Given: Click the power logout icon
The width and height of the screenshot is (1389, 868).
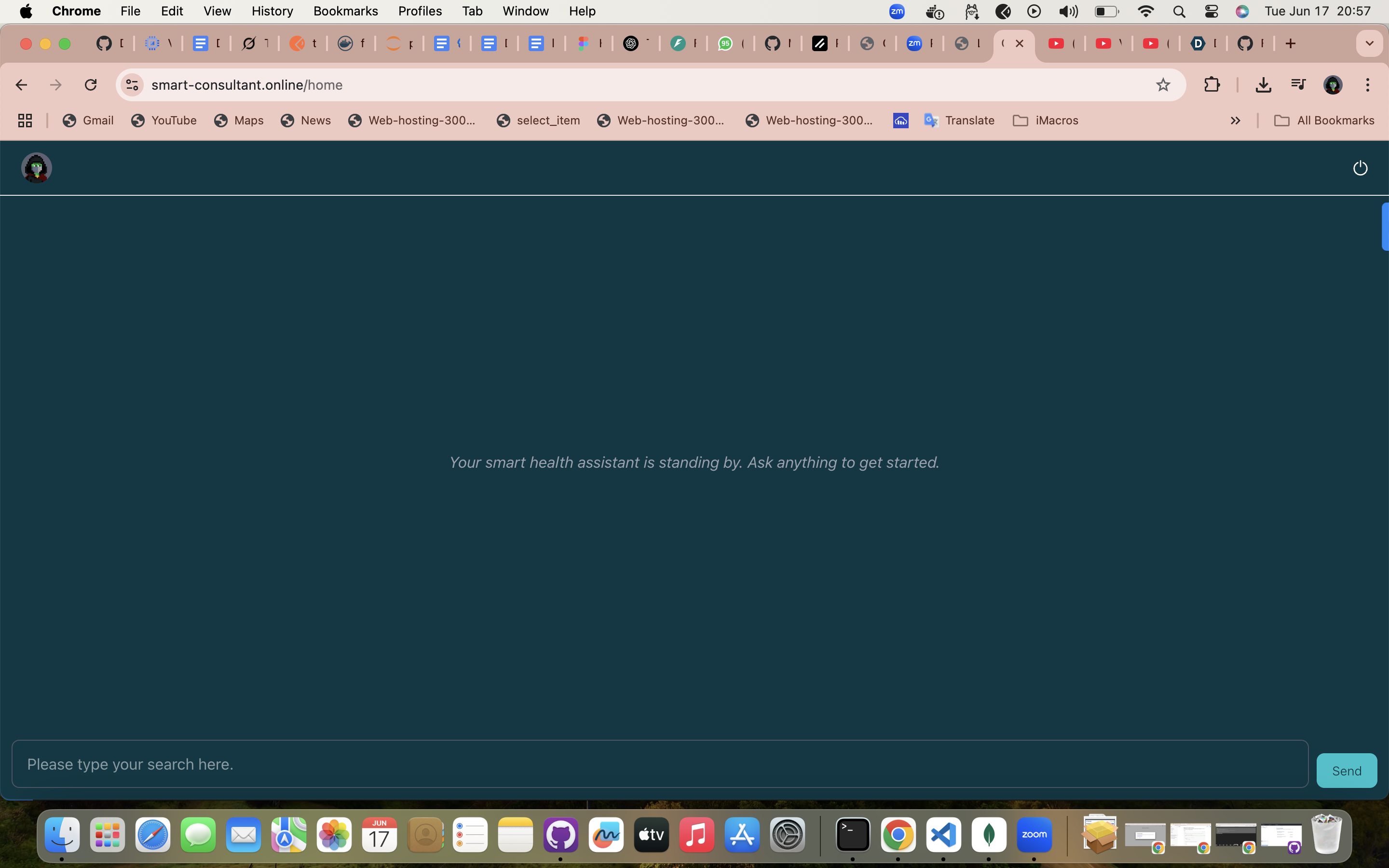Looking at the screenshot, I should pyautogui.click(x=1360, y=168).
